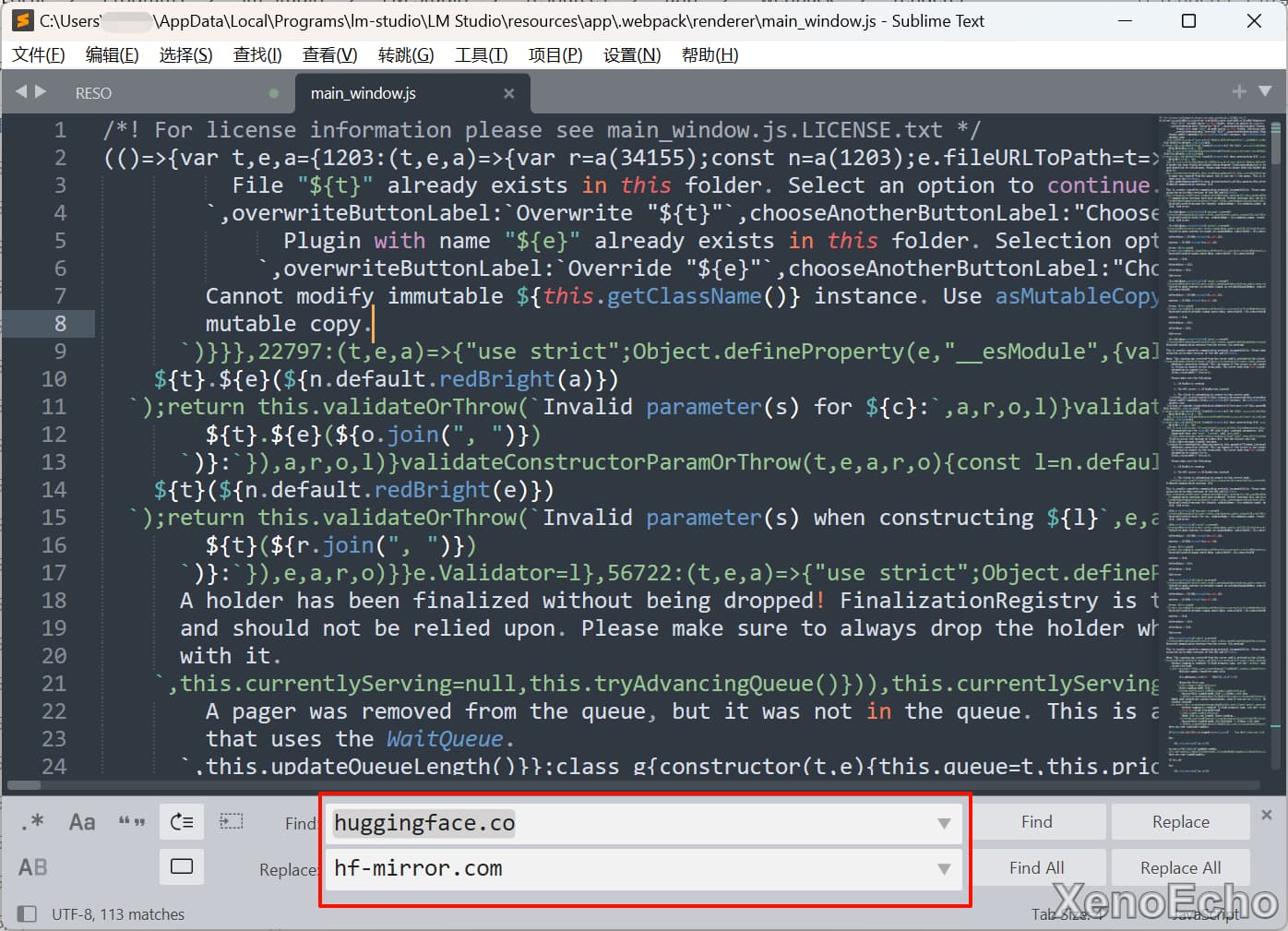This screenshot has height=931, width=1288.
Task: Open the tab list dropdown arrow
Action: pos(1265,91)
